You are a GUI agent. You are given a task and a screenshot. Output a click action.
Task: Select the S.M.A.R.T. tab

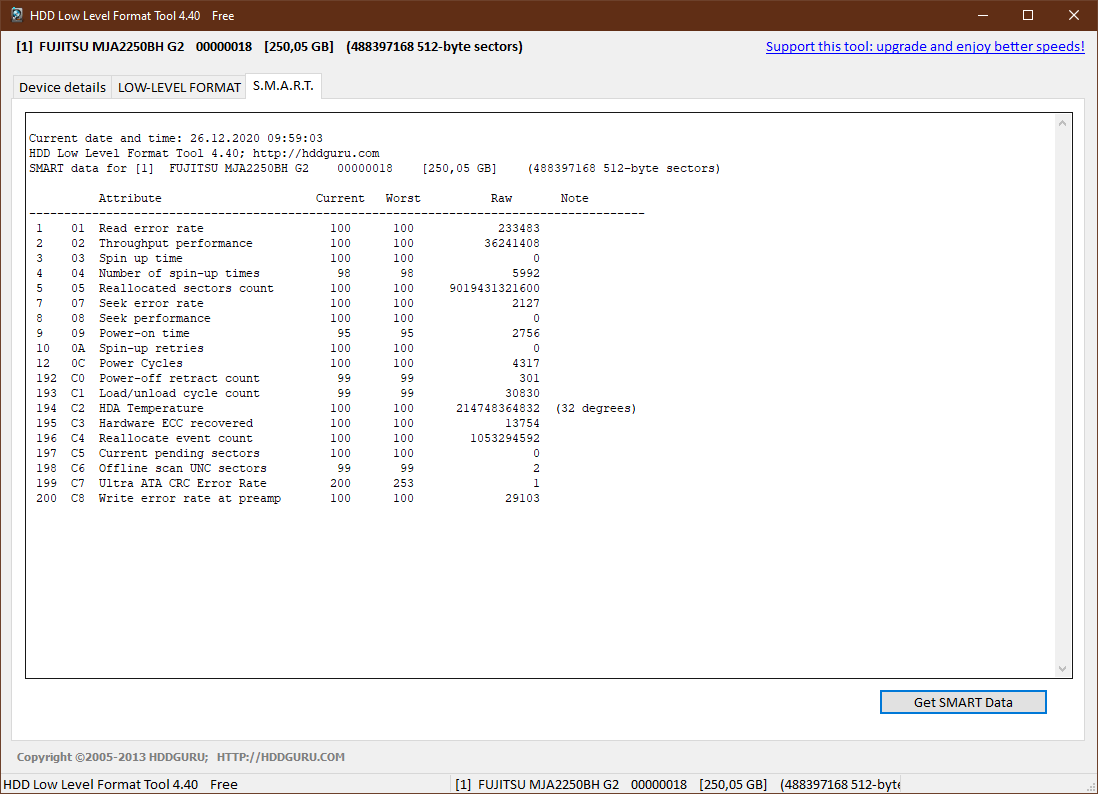point(283,86)
